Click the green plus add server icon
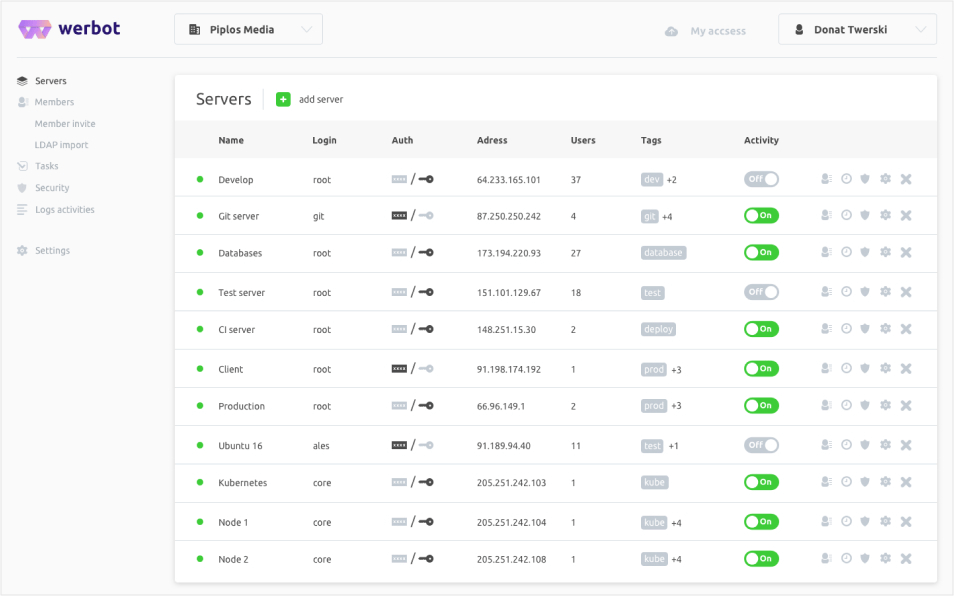The image size is (954, 596). [283, 99]
